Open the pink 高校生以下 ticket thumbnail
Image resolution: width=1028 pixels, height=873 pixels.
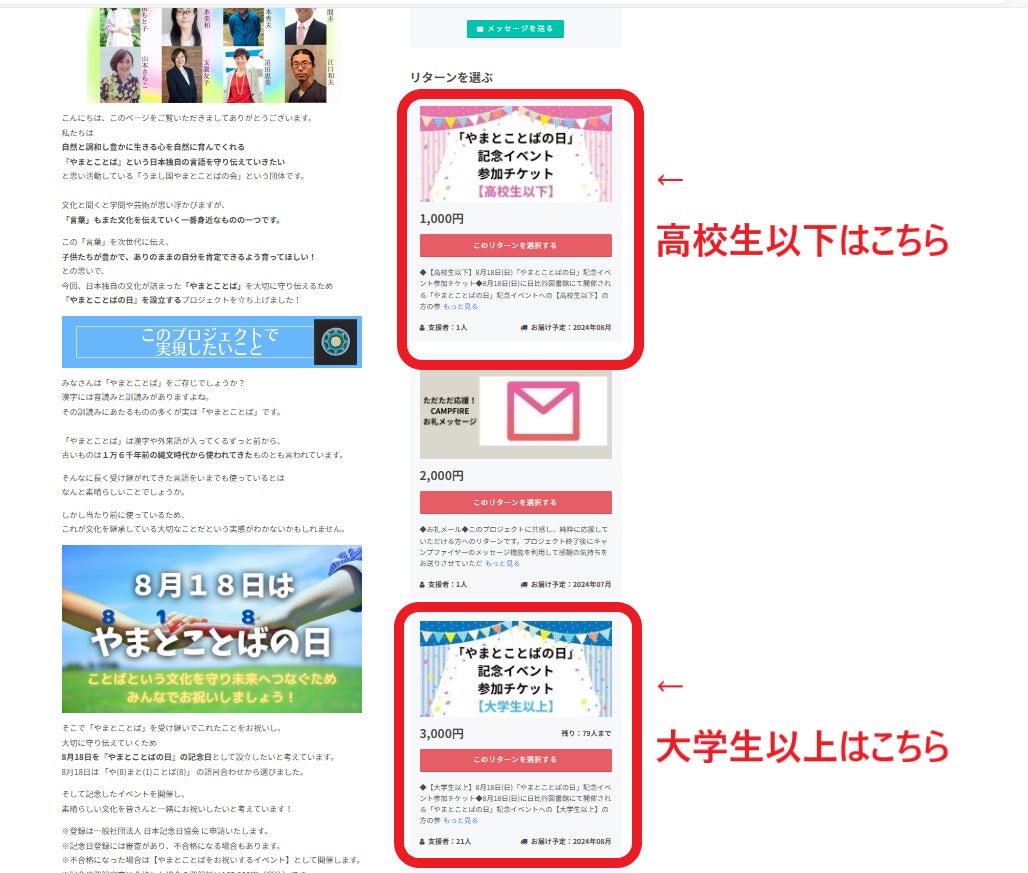[515, 154]
